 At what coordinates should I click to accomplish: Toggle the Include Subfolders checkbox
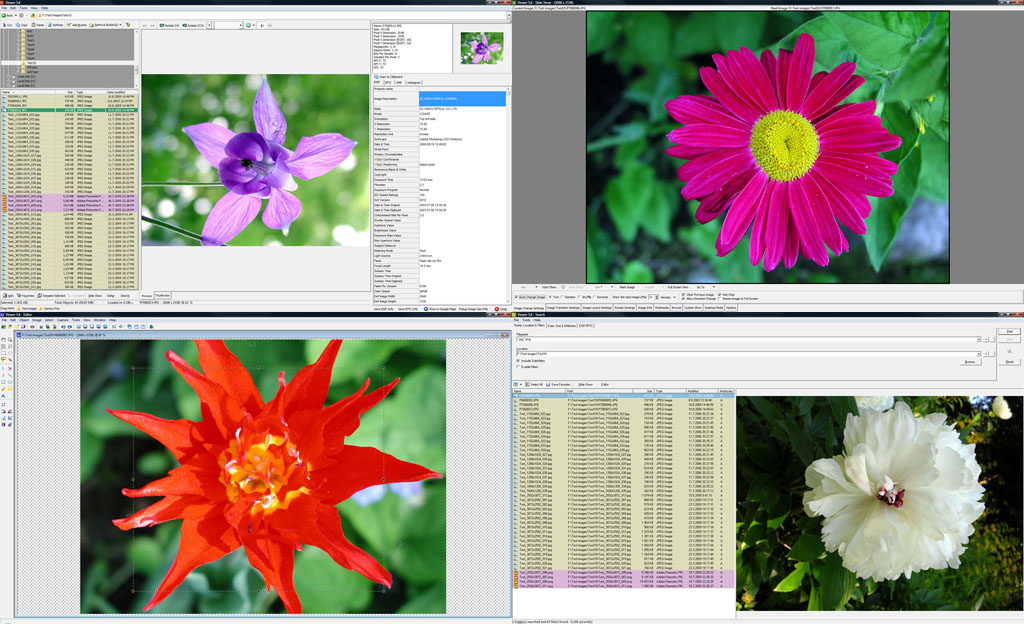[519, 360]
